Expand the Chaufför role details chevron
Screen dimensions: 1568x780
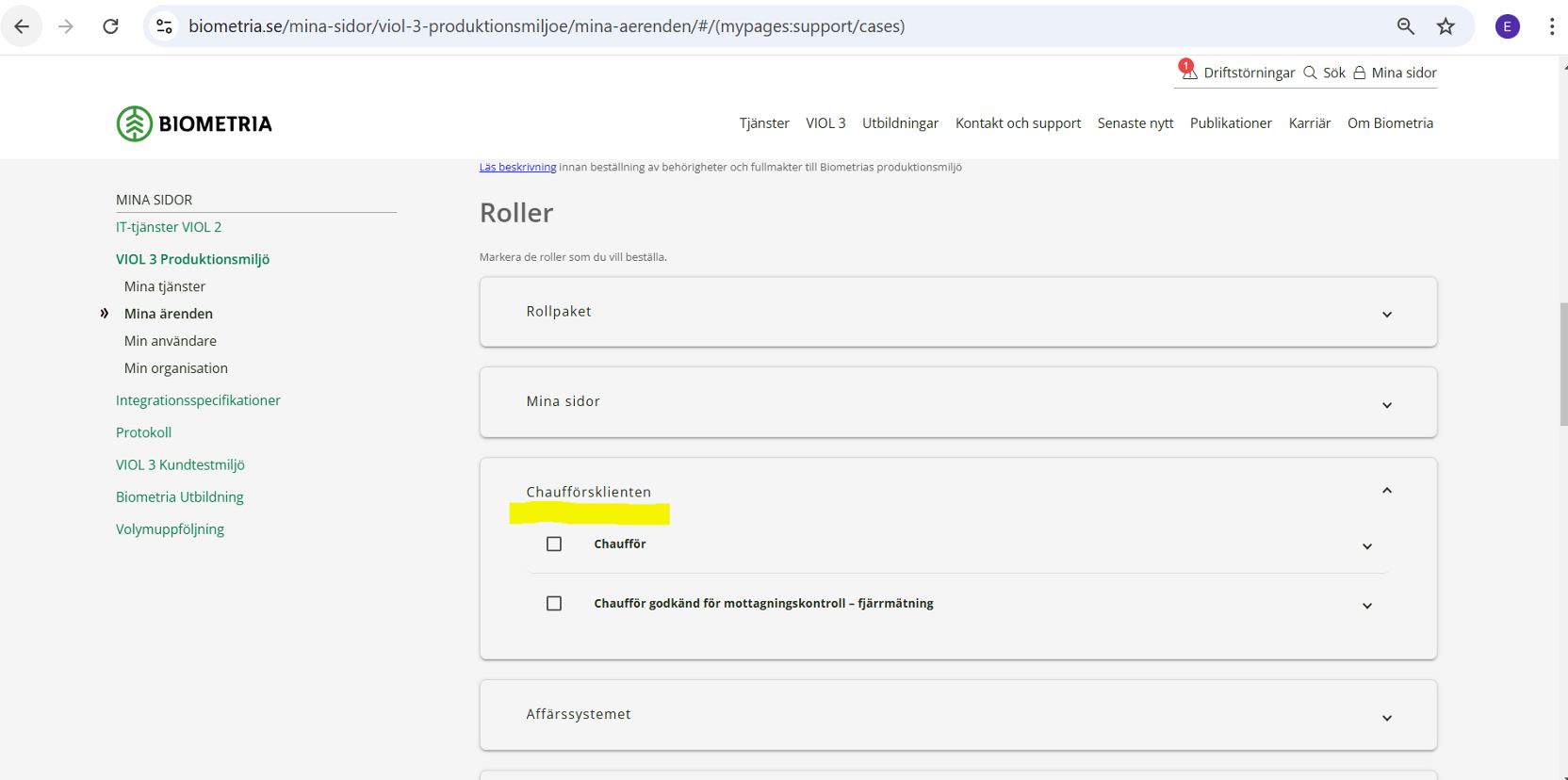[1367, 546]
